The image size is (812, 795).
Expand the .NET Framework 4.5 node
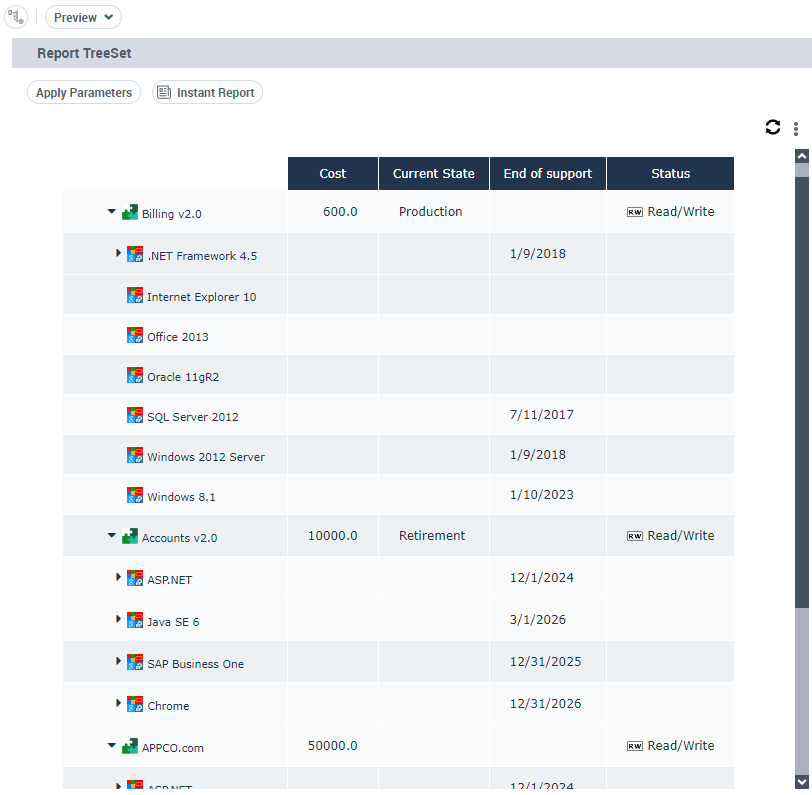[x=119, y=254]
